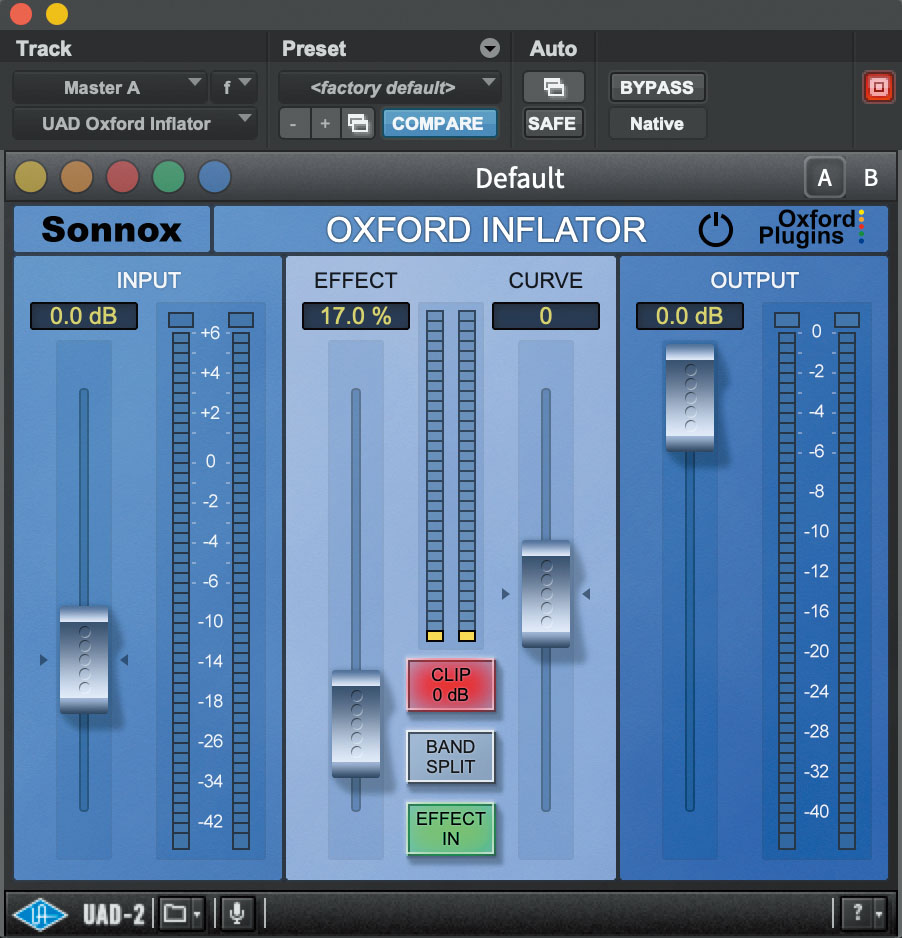Open the Master A track dropdown

click(x=109, y=88)
